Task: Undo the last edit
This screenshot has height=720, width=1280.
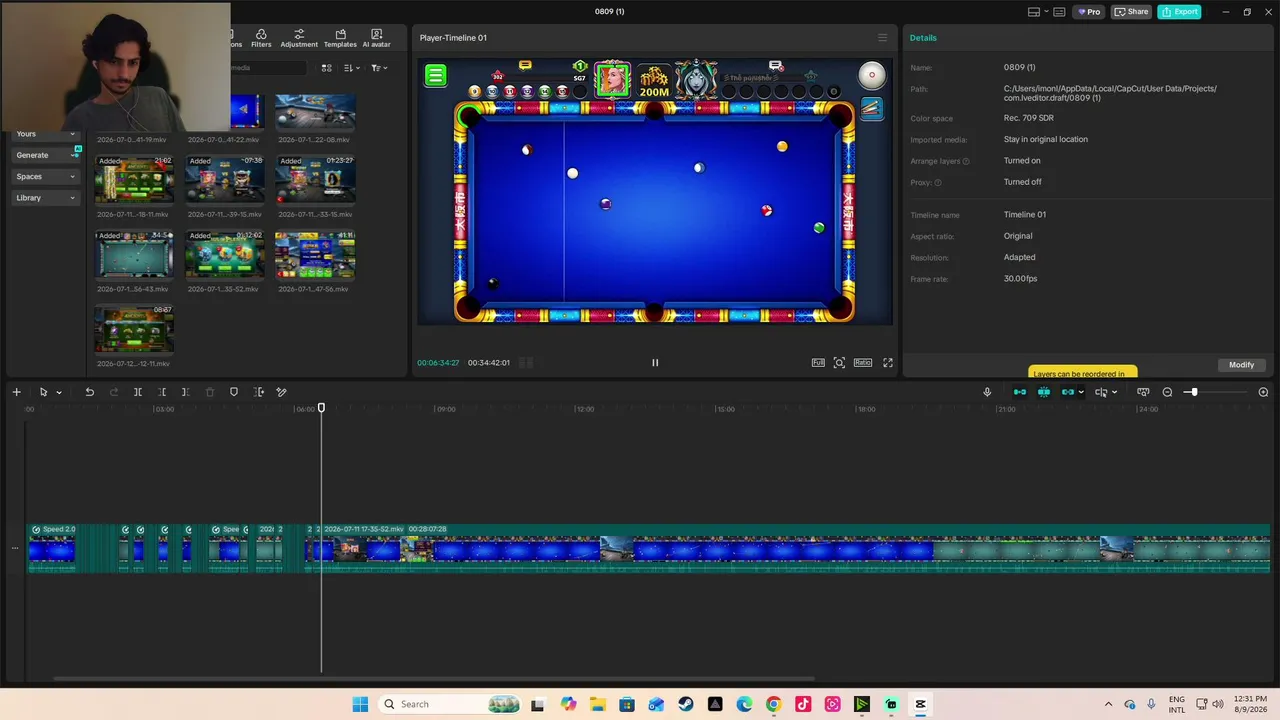Action: tap(89, 392)
